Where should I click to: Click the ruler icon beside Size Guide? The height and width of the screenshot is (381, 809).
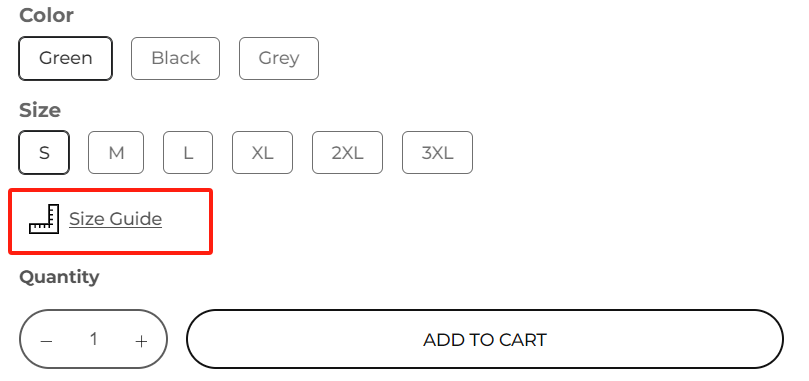(44, 219)
